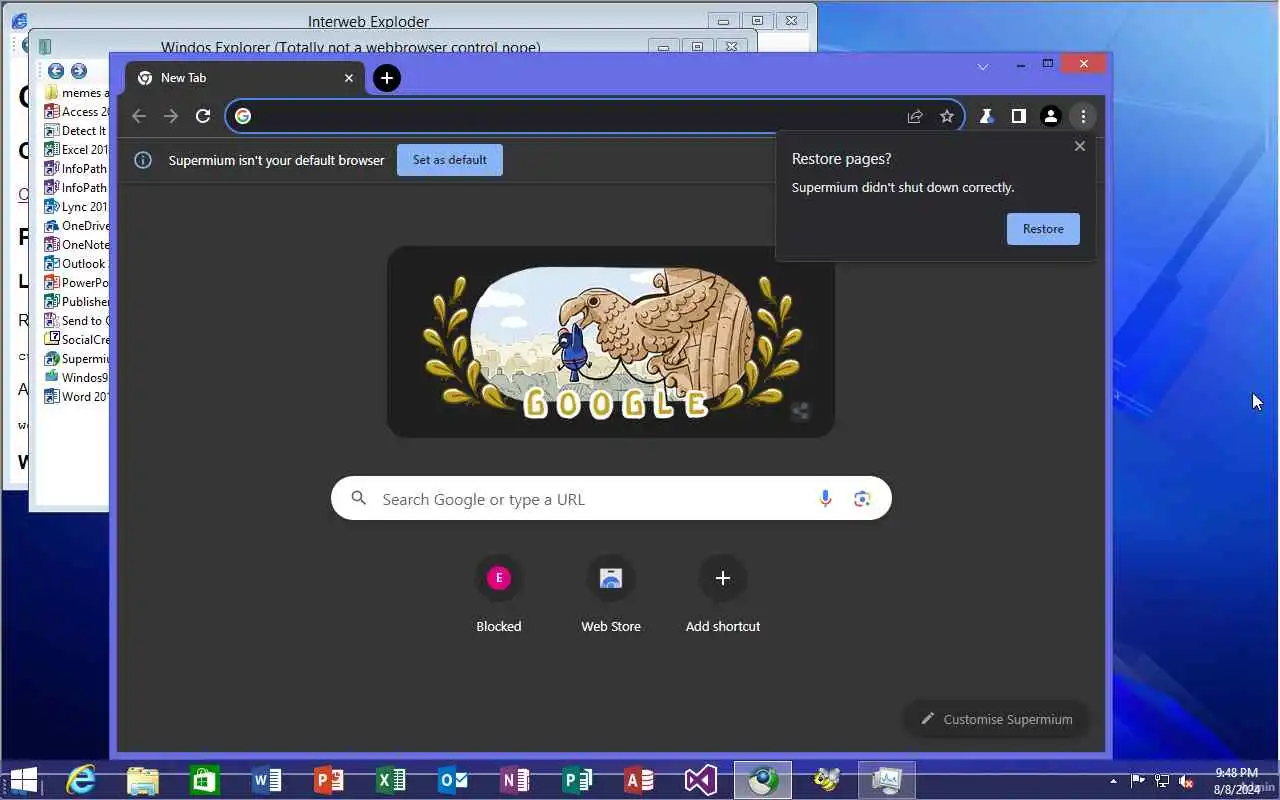Select the PowerPoint item in file list

click(77, 283)
